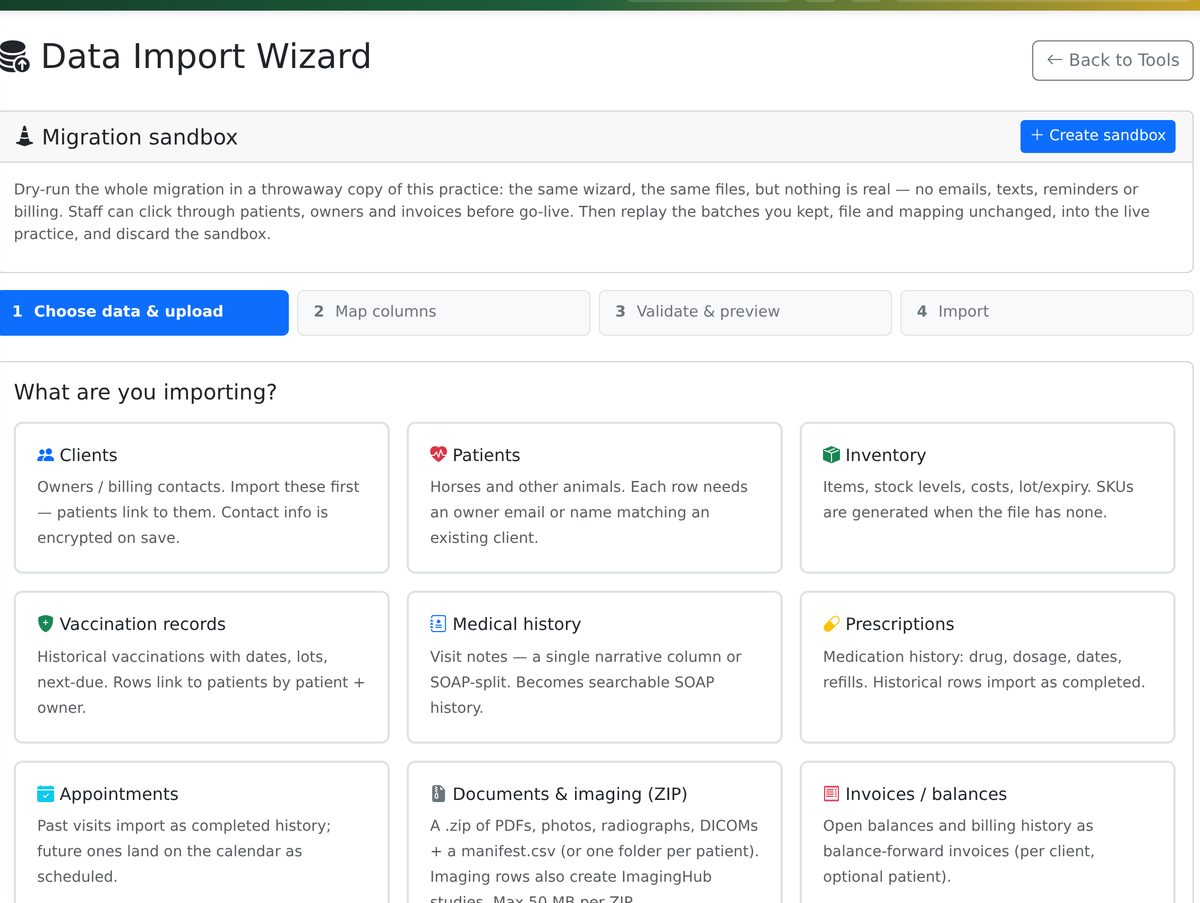
Task: Click the text 'A .zip of PDFs, photos, radiographs'
Action: point(594,826)
